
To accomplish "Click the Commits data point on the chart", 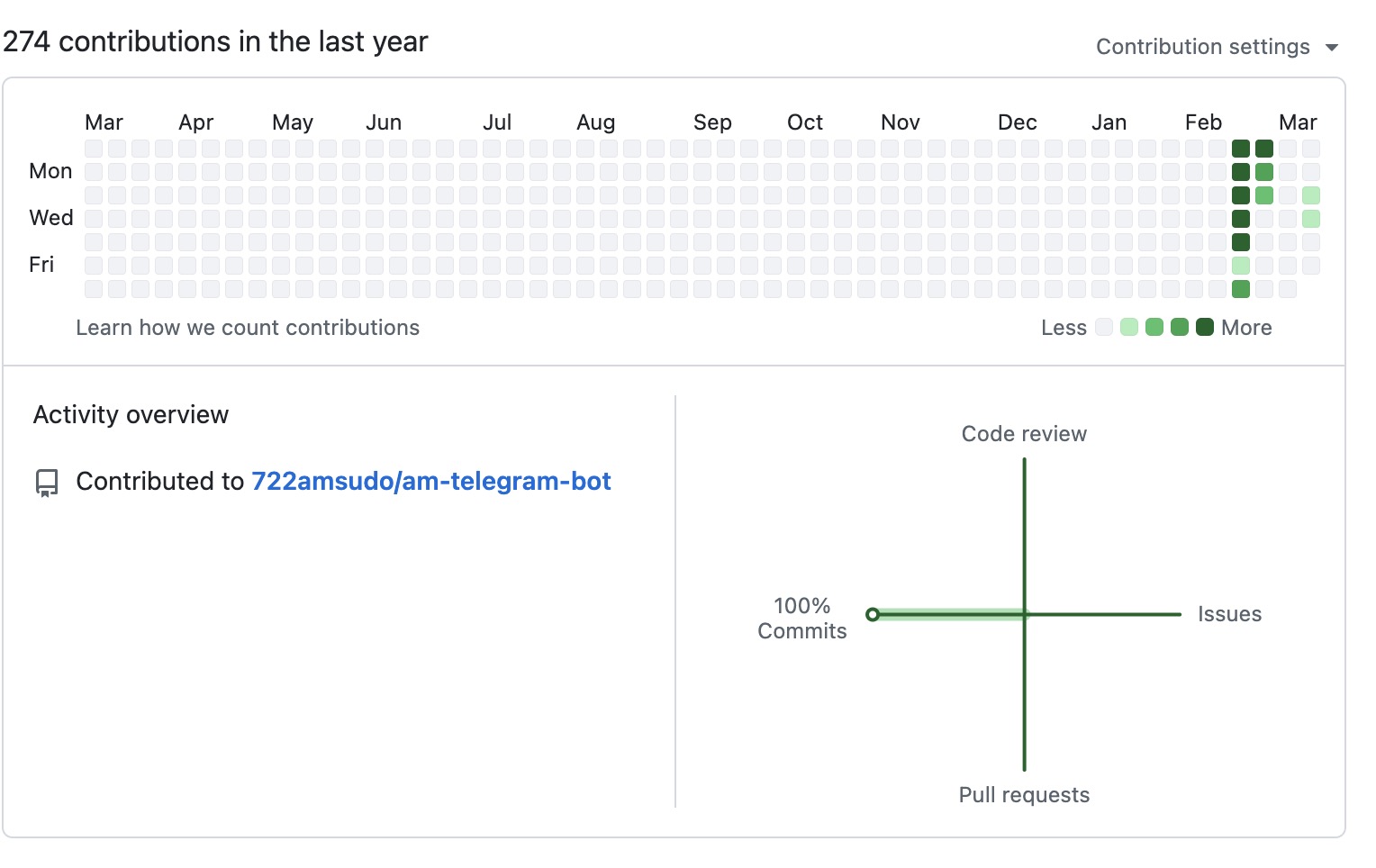I will (872, 615).
